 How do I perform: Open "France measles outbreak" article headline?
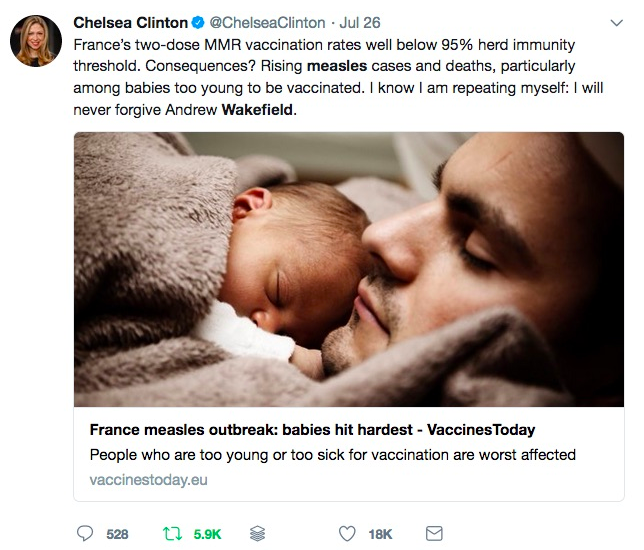(312, 430)
